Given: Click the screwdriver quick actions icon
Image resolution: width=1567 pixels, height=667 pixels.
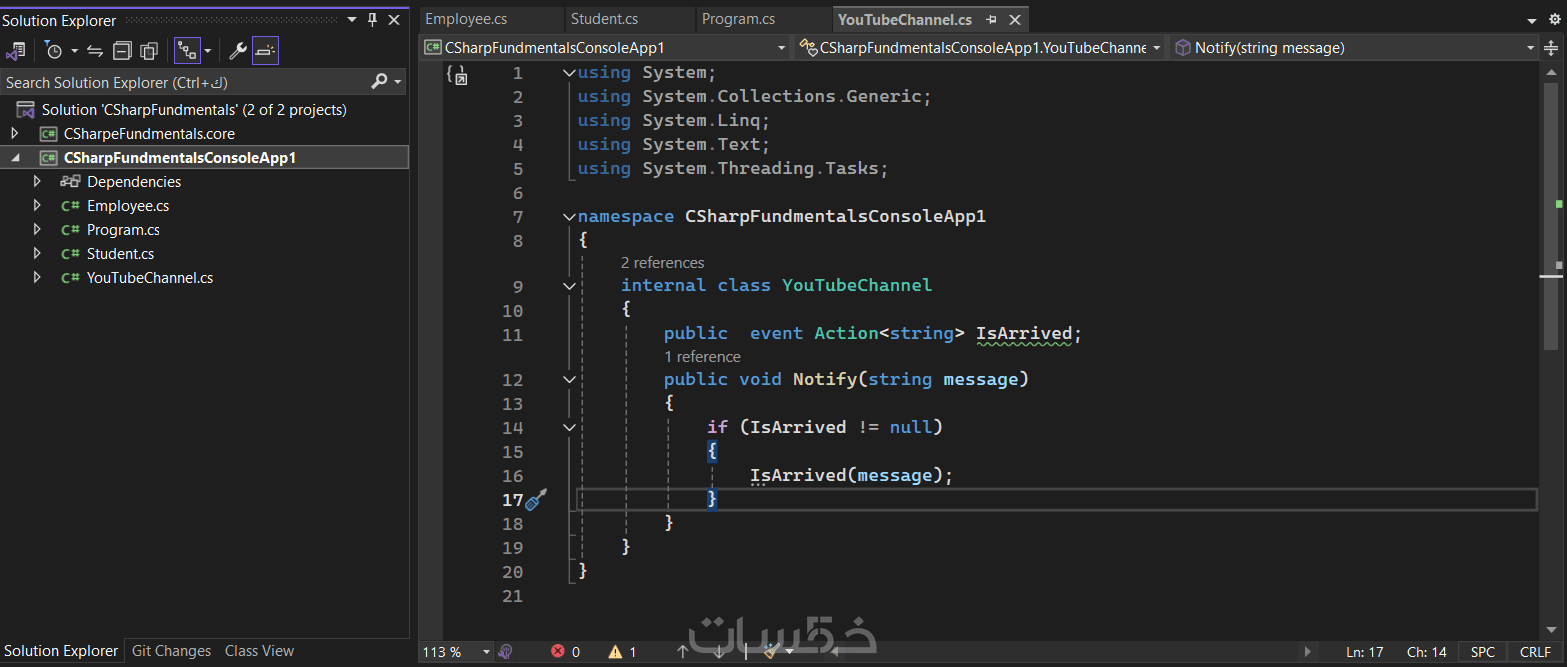Looking at the screenshot, I should pos(536,499).
